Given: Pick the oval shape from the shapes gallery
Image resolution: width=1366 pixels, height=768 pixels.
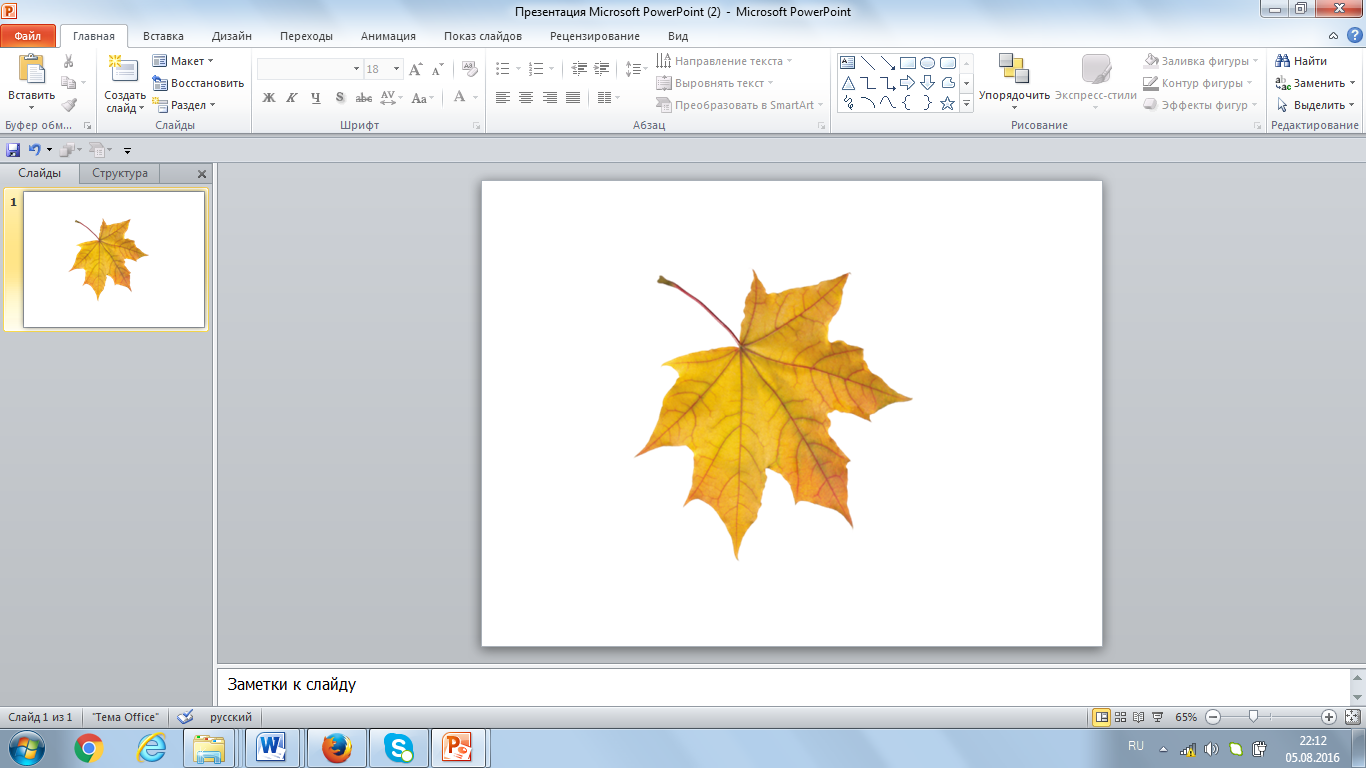Looking at the screenshot, I should 928,63.
